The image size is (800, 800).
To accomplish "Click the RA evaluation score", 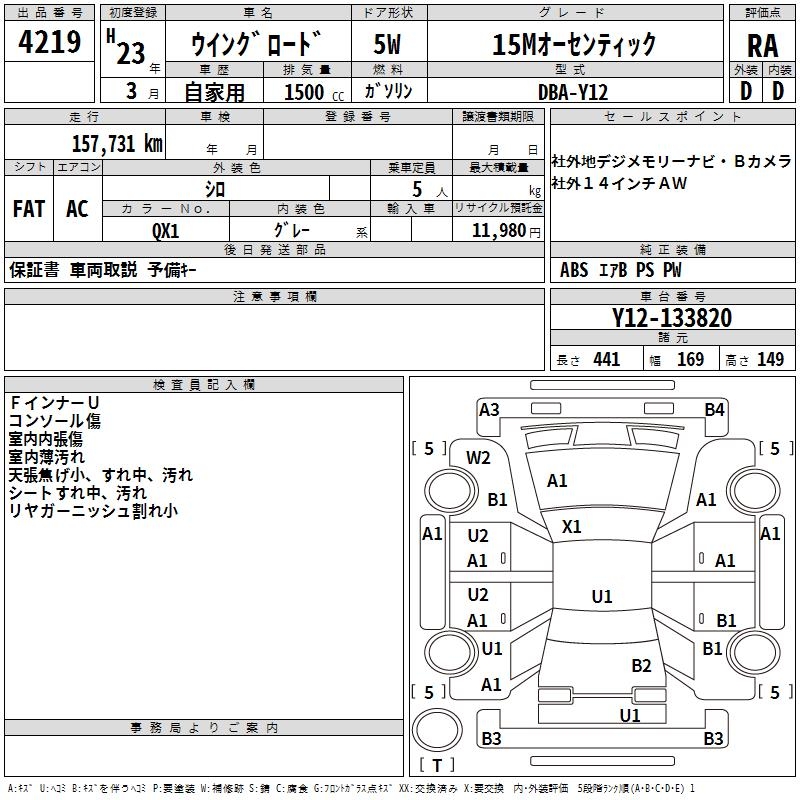I will point(762,45).
